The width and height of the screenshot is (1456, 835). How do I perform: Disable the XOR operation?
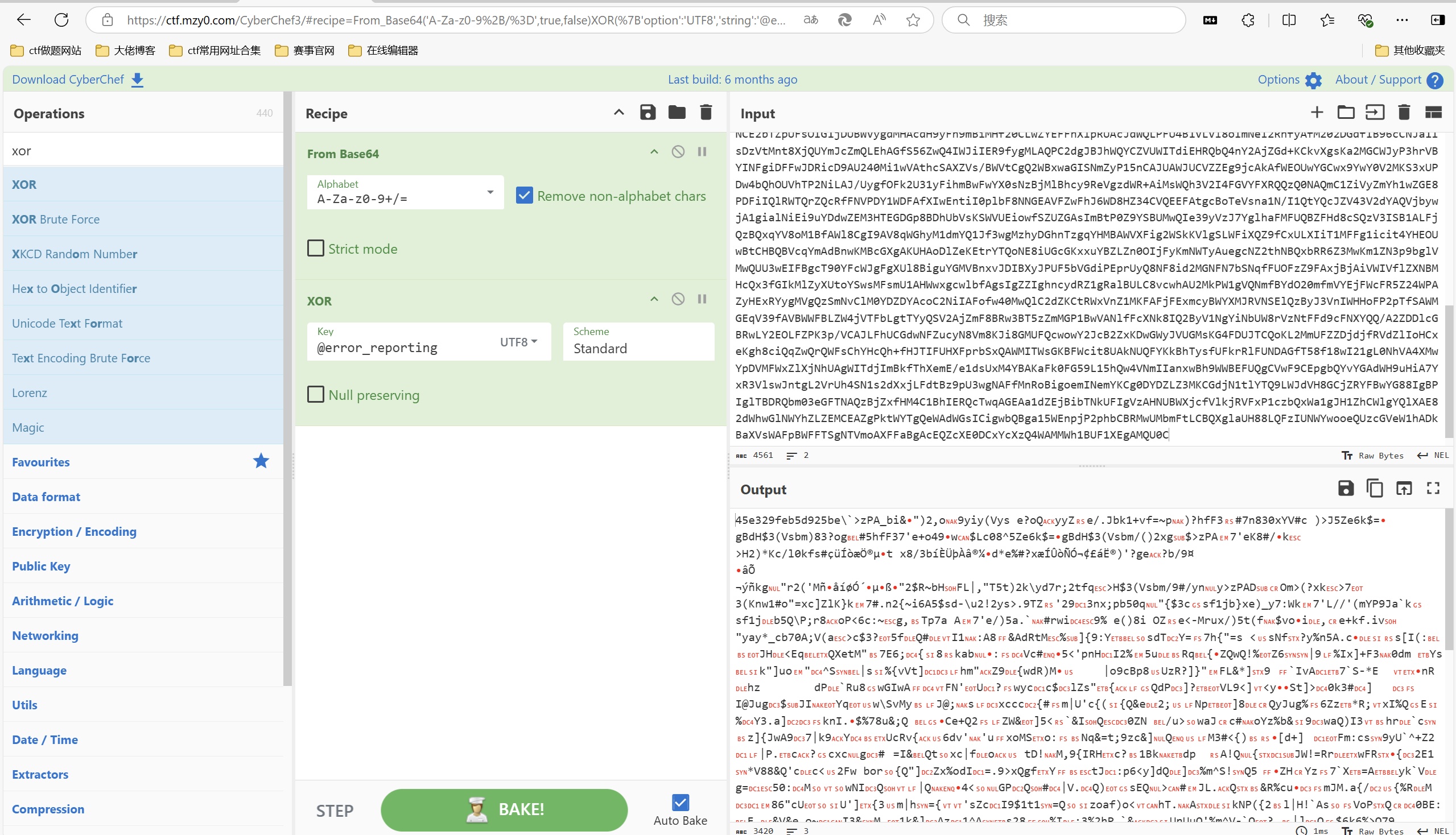(678, 299)
